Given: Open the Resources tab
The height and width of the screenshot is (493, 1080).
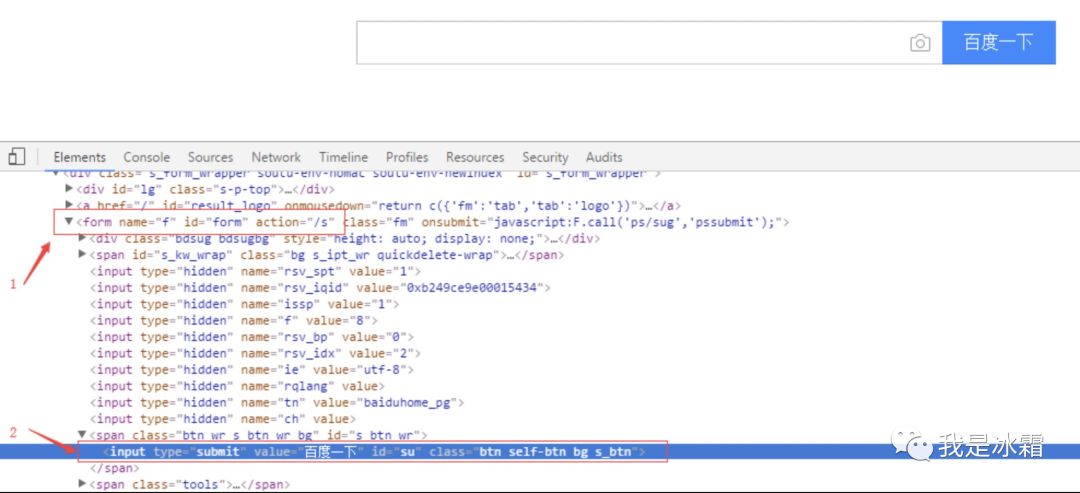Looking at the screenshot, I should pos(475,157).
